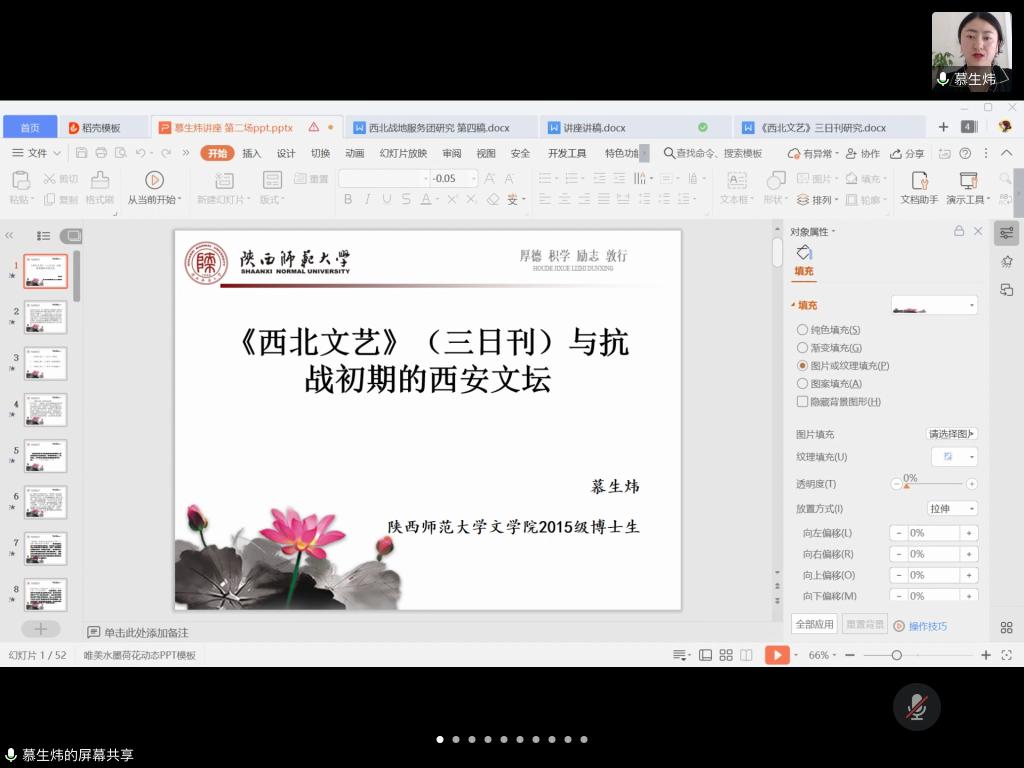
Task: Click the 协作 collaboration icon
Action: tap(863, 153)
